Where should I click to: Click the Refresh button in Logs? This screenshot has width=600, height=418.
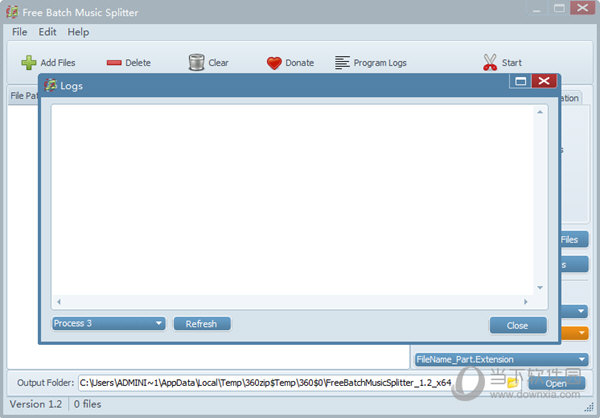[x=202, y=323]
